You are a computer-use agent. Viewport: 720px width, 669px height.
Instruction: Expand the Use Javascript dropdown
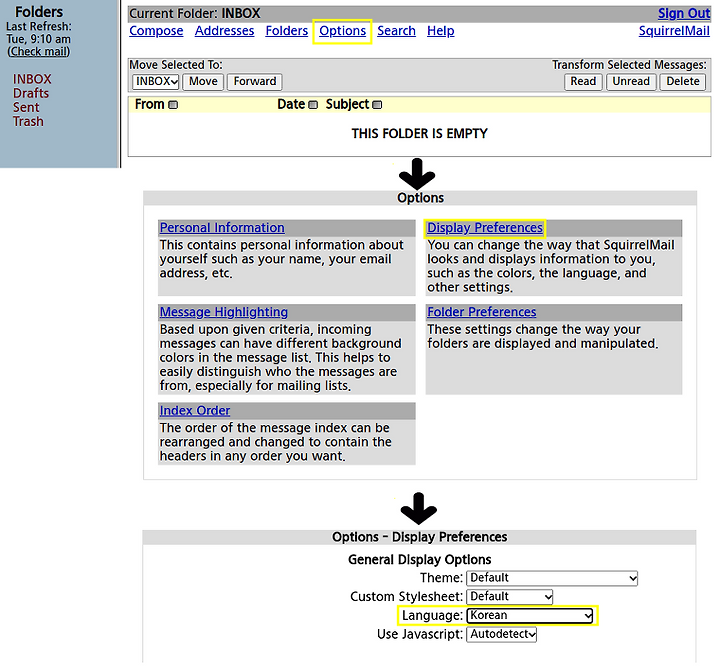click(501, 635)
